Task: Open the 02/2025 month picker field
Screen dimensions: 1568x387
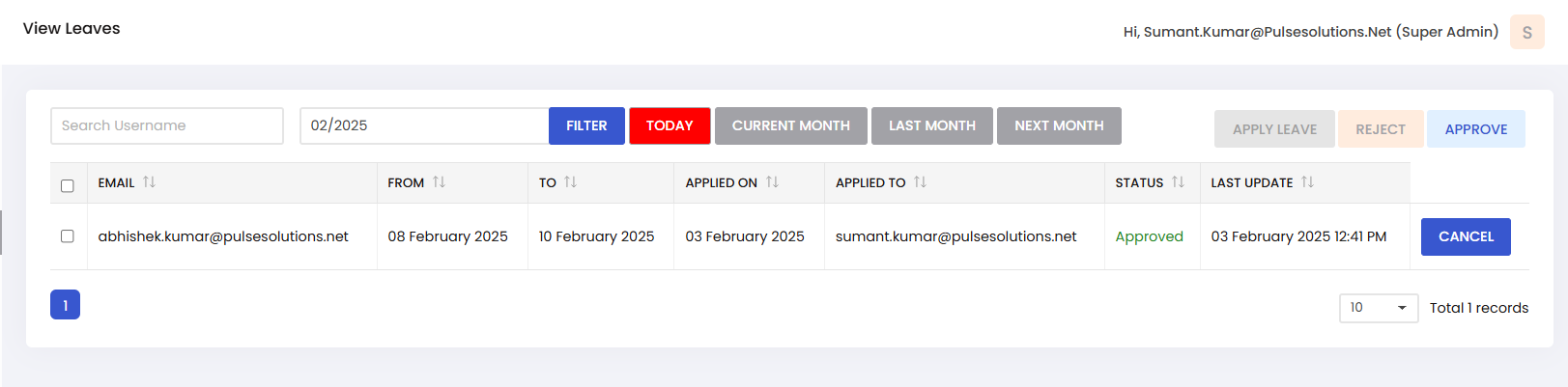Action: coord(424,125)
